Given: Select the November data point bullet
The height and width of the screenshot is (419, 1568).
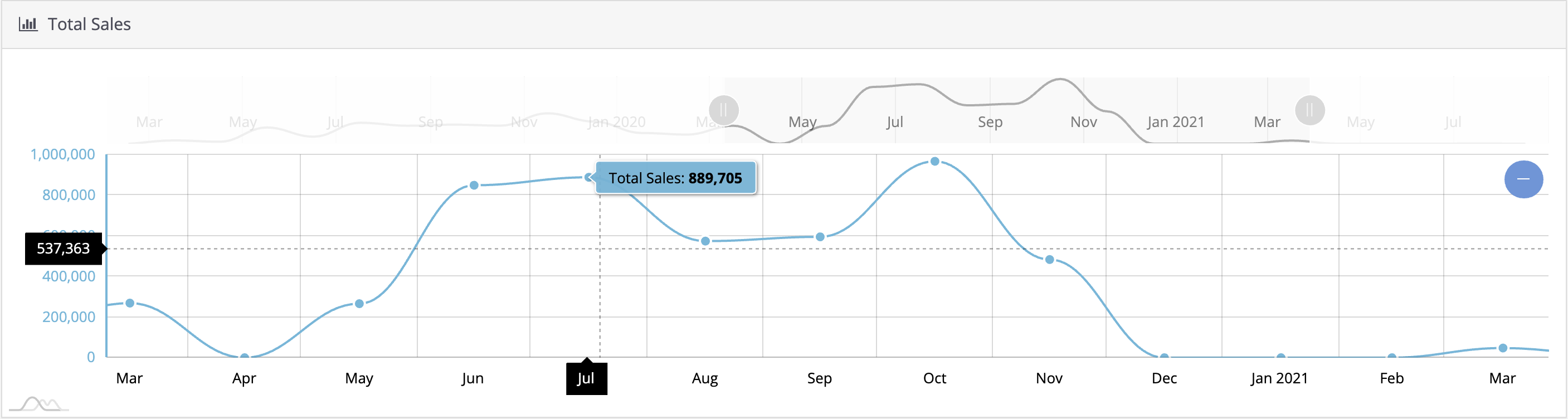Looking at the screenshot, I should coord(1049,260).
